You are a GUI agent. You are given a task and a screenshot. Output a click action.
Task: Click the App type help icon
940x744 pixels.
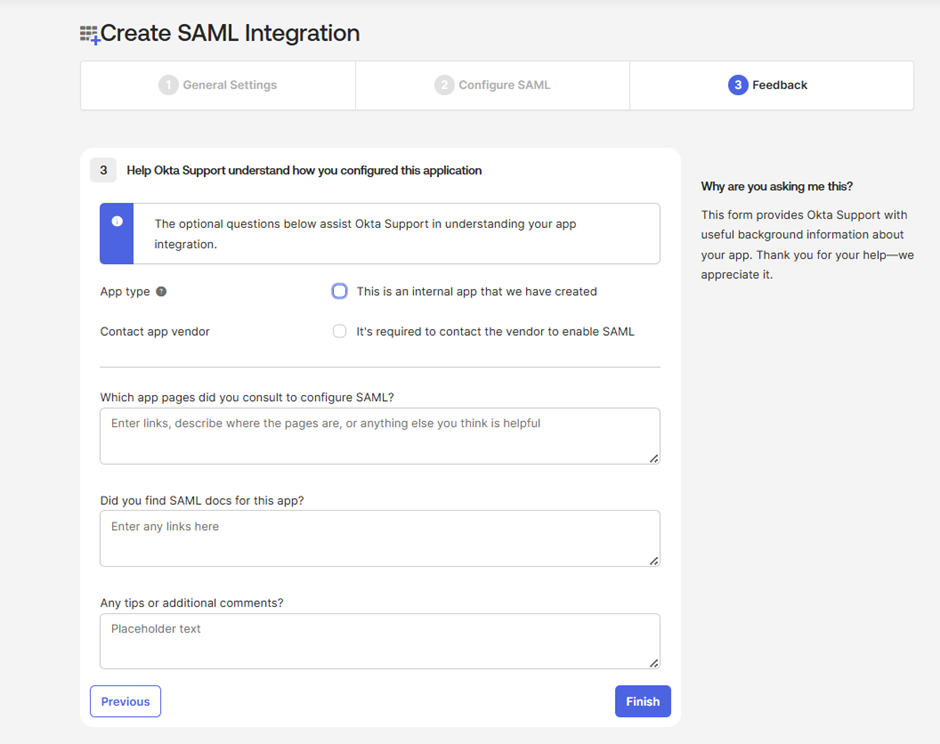tap(161, 291)
